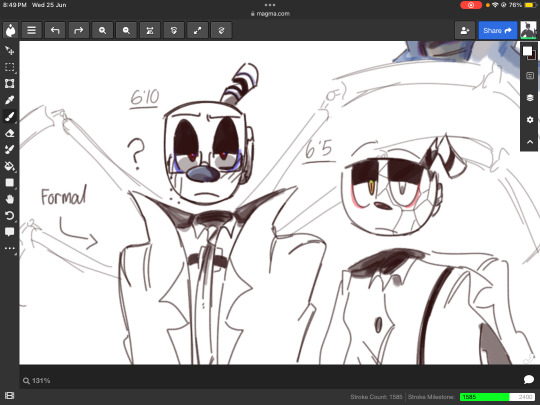This screenshot has width=540, height=405.
Task: Click the 131% zoom level indicator
Action: point(37,381)
